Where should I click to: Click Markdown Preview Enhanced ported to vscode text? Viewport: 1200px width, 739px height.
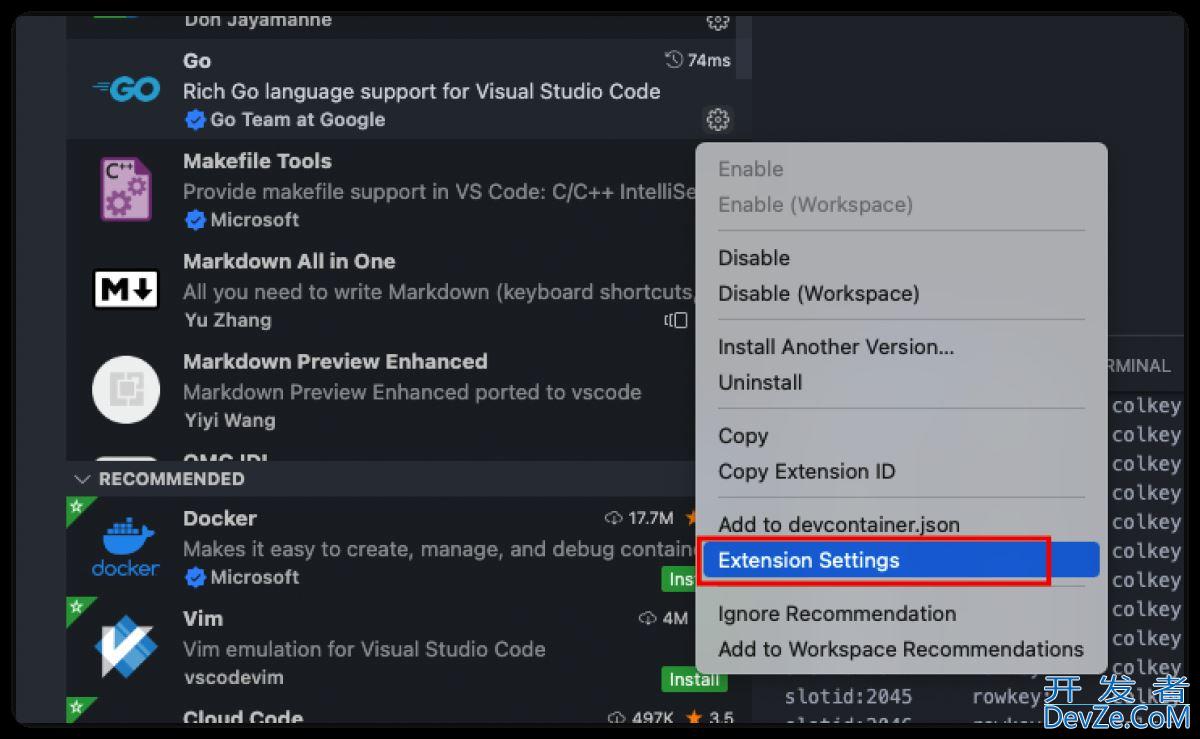click(x=412, y=392)
